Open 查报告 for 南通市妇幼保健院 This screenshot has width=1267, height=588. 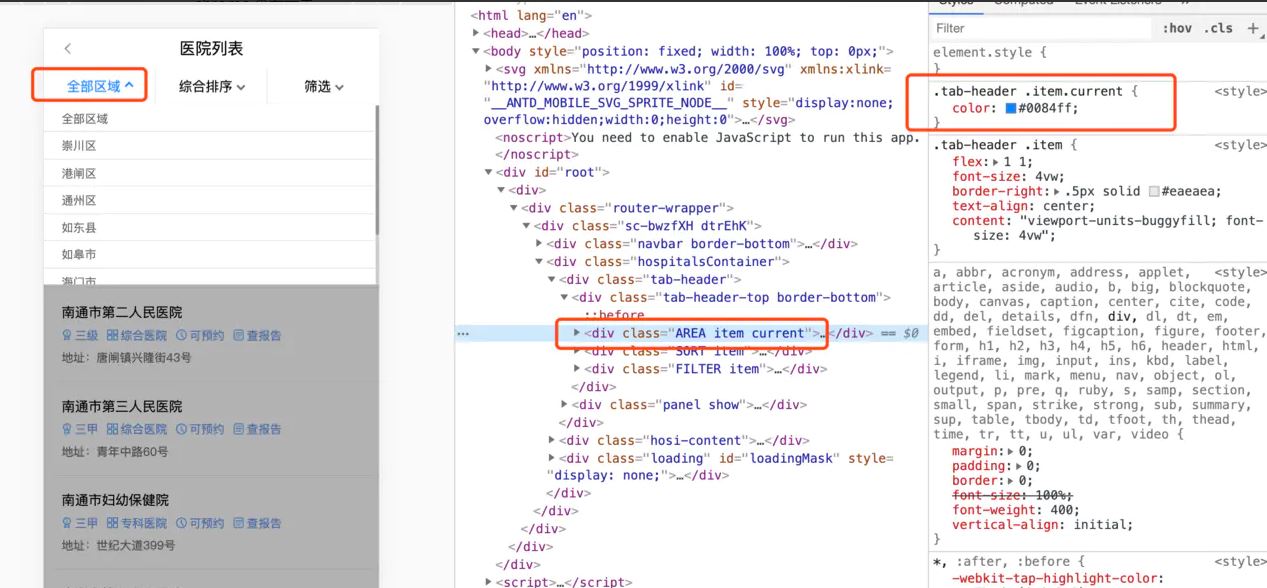coord(257,523)
